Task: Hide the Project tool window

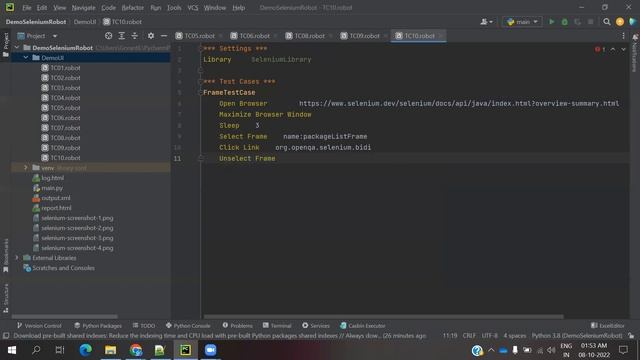Action: [164, 36]
